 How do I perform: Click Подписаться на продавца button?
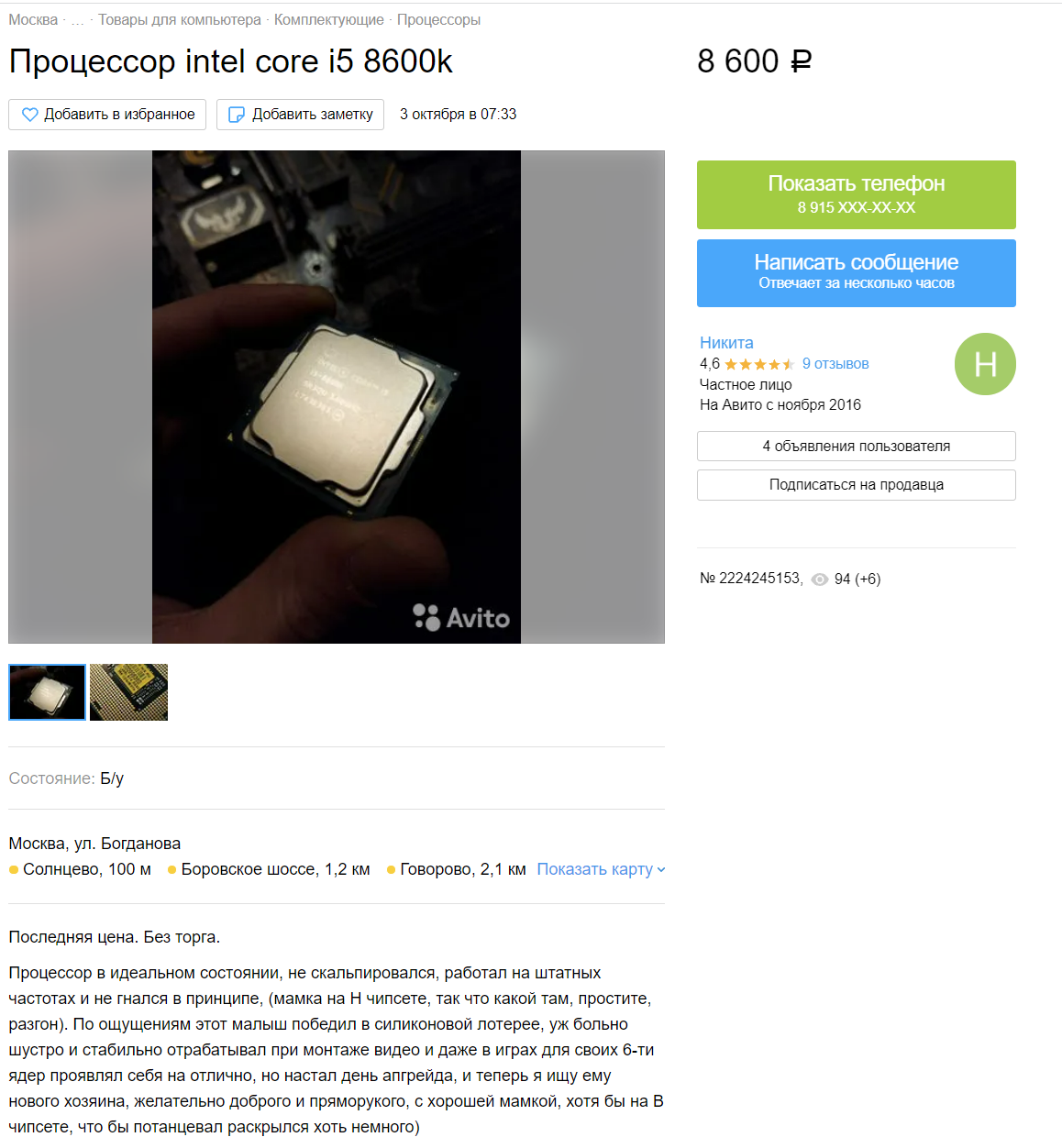[x=857, y=485]
